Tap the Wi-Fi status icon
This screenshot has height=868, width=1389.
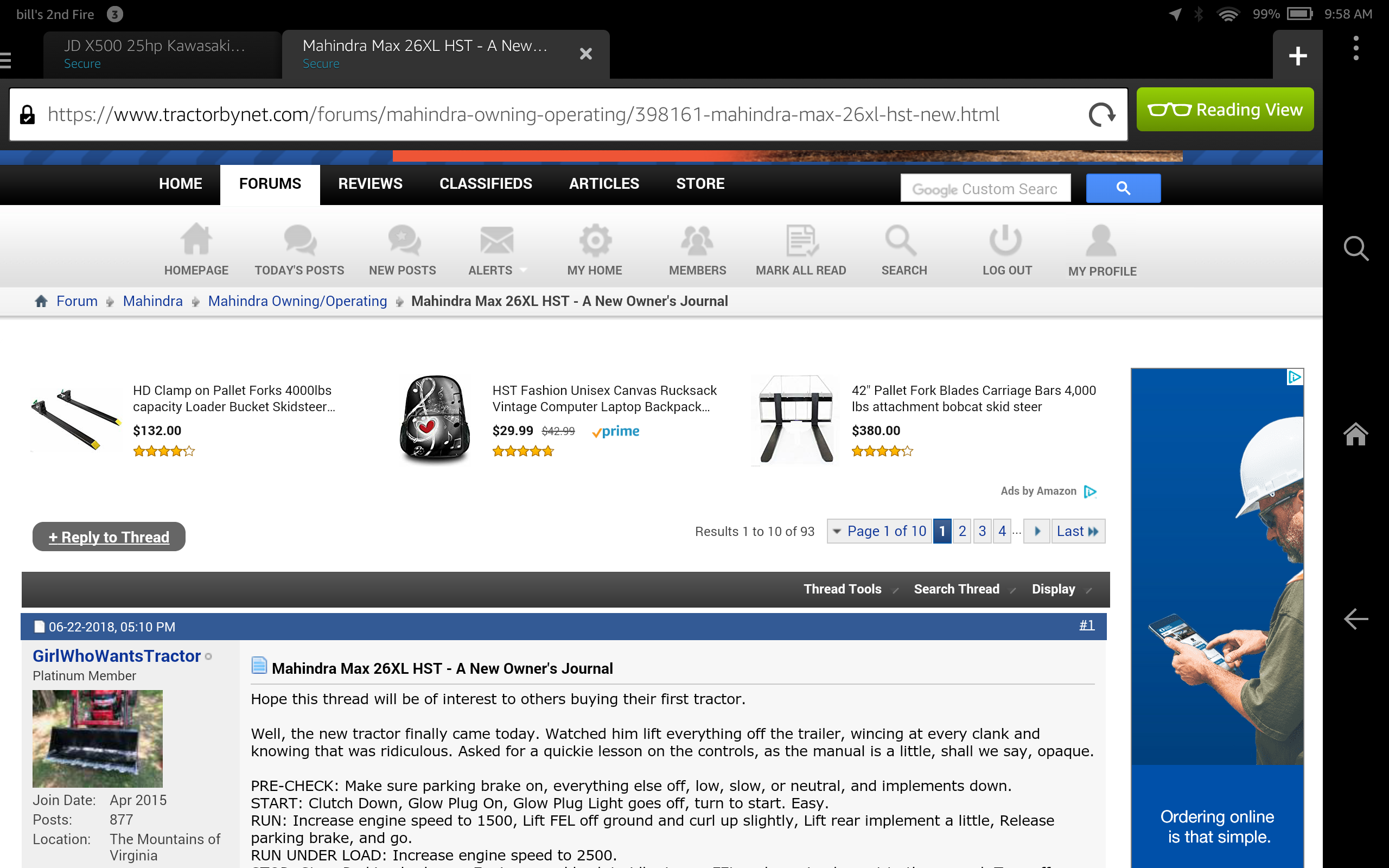pyautogui.click(x=1228, y=14)
